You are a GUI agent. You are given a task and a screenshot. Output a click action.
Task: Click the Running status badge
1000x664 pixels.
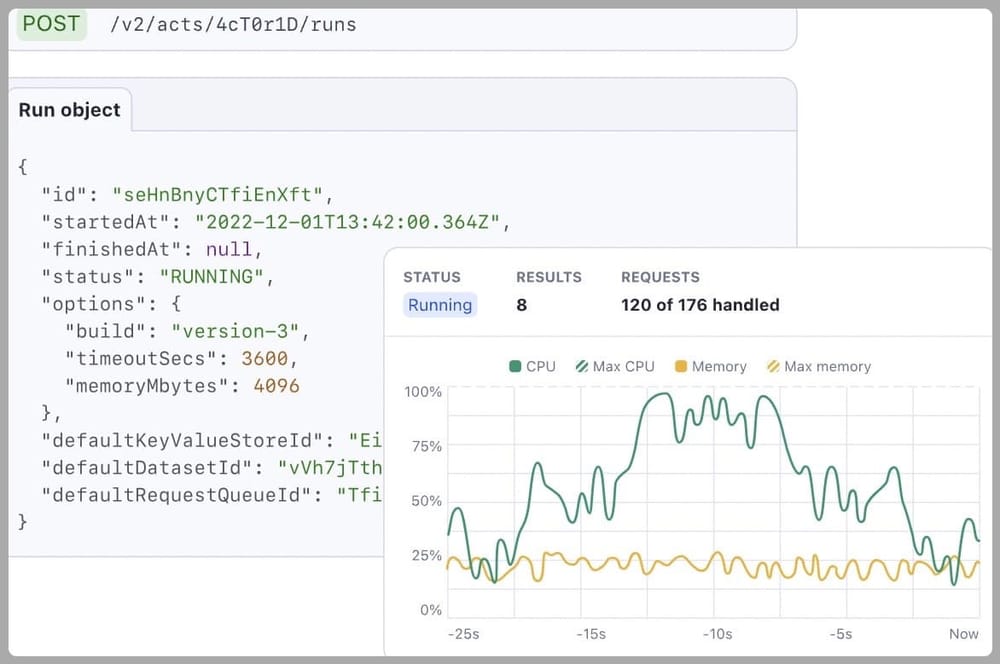point(440,305)
